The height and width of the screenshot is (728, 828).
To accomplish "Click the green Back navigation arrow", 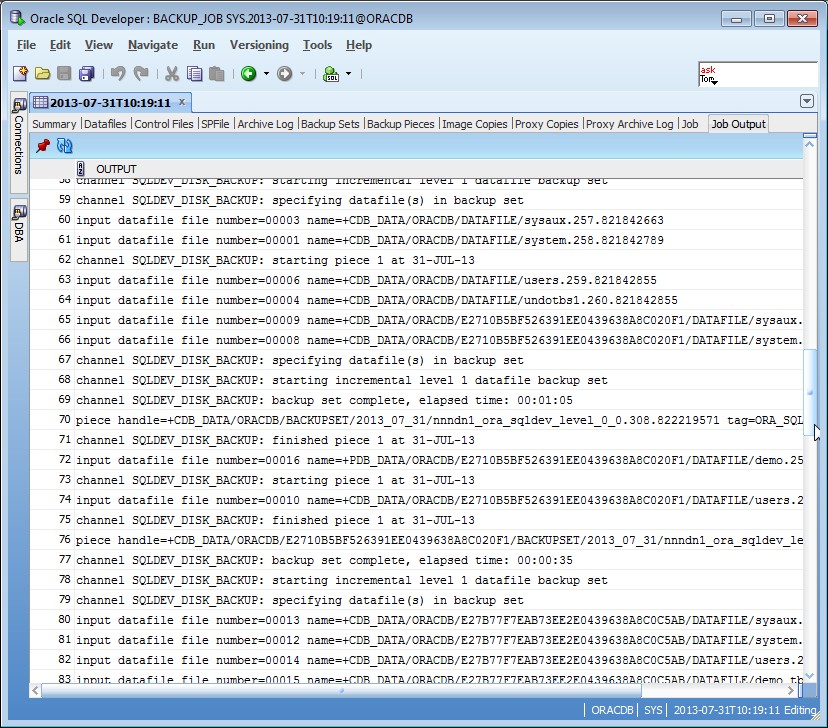I will [248, 73].
